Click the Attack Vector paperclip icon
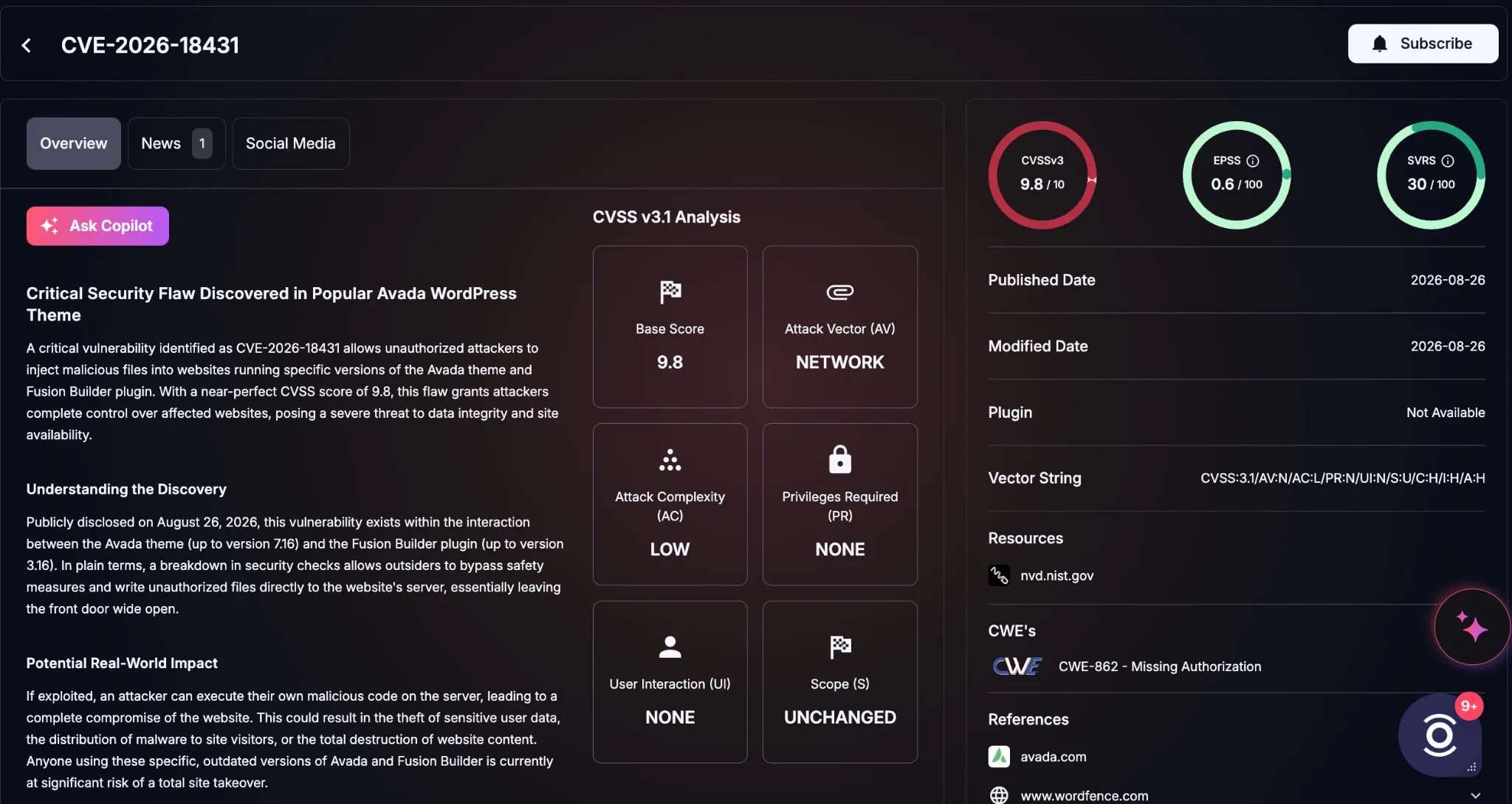 839,292
